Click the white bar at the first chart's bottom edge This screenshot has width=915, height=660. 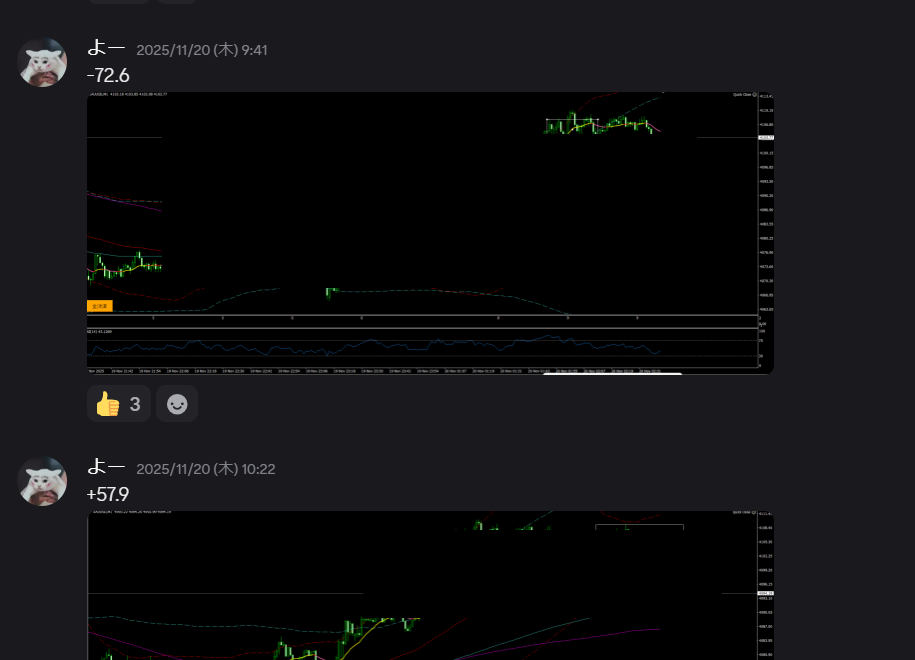[x=612, y=373]
